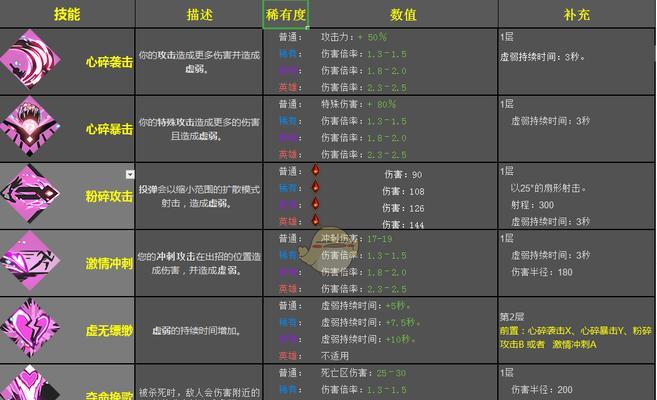Viewport: 657px width, 400px height.
Task: Click the value 伤害:126
Action: [403, 208]
